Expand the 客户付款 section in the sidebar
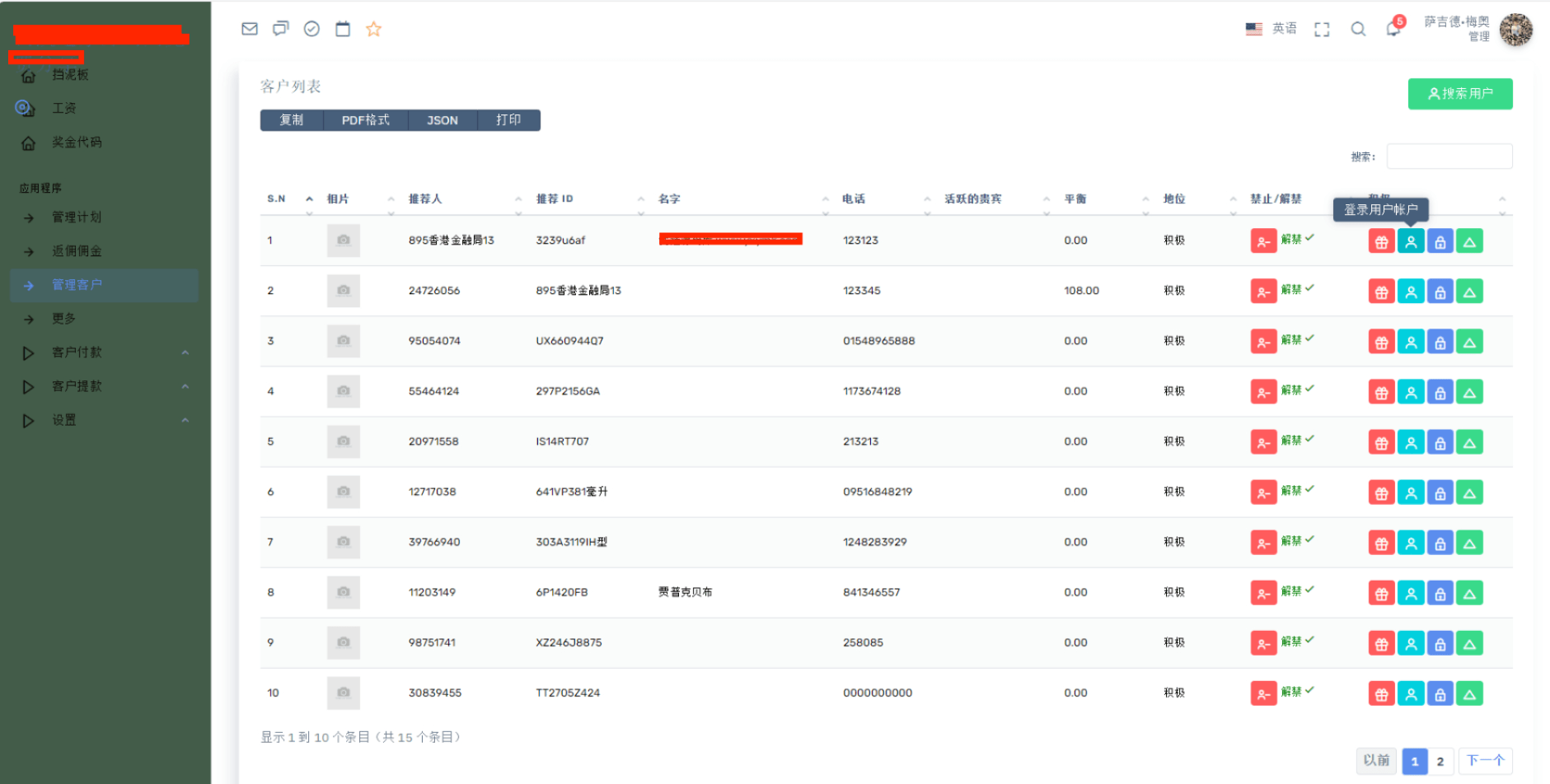The image size is (1550, 784). (75, 352)
